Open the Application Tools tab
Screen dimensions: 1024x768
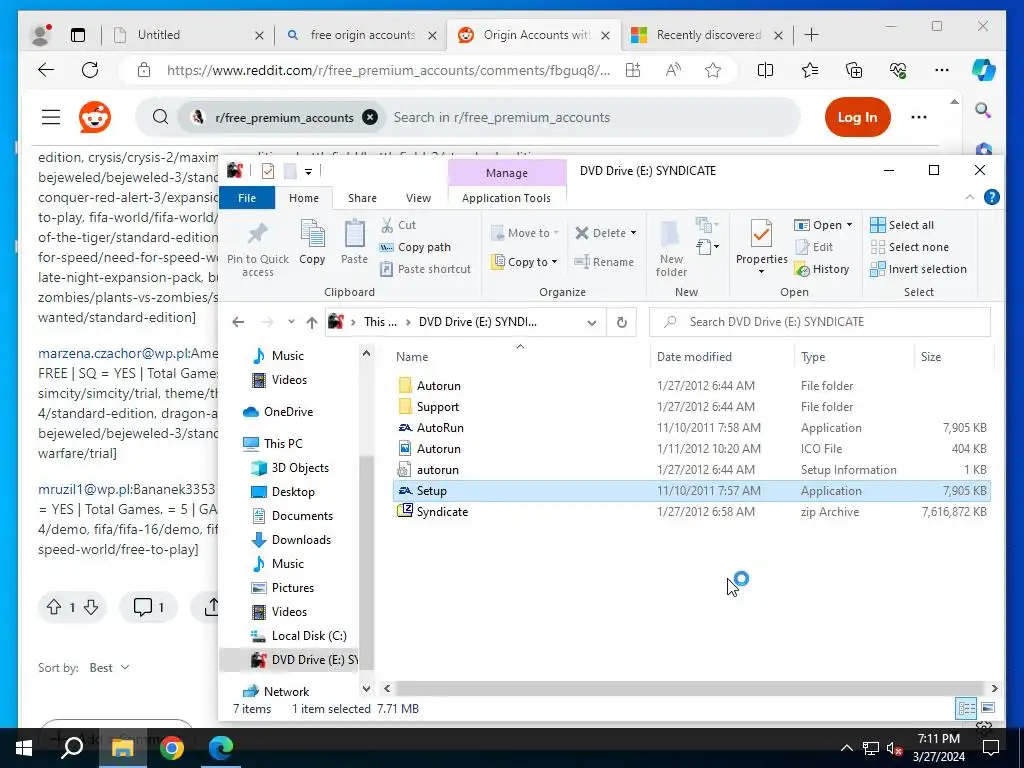[x=506, y=198]
